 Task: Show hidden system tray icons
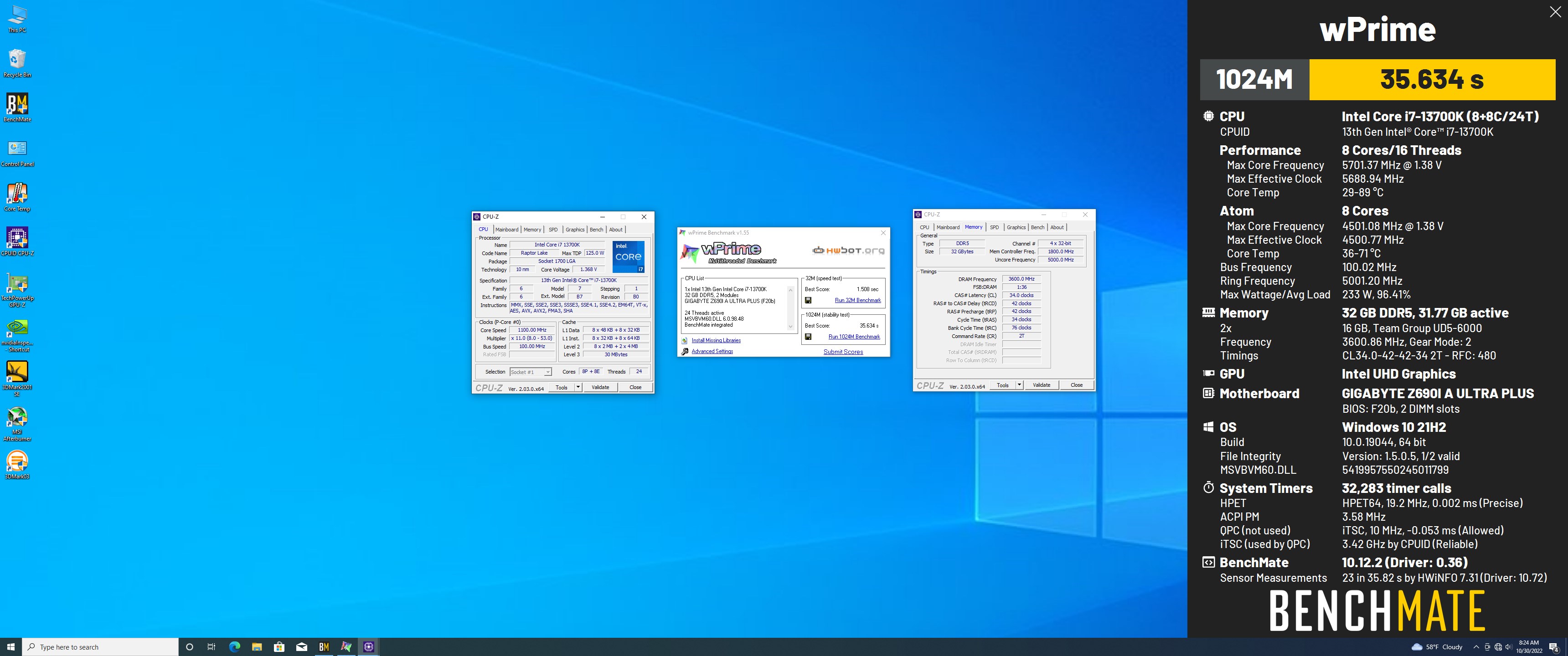[1476, 647]
